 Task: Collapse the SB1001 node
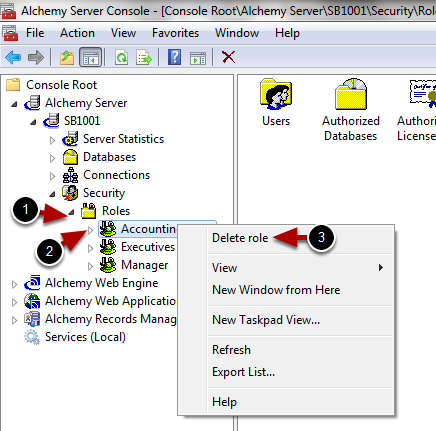tap(33, 122)
